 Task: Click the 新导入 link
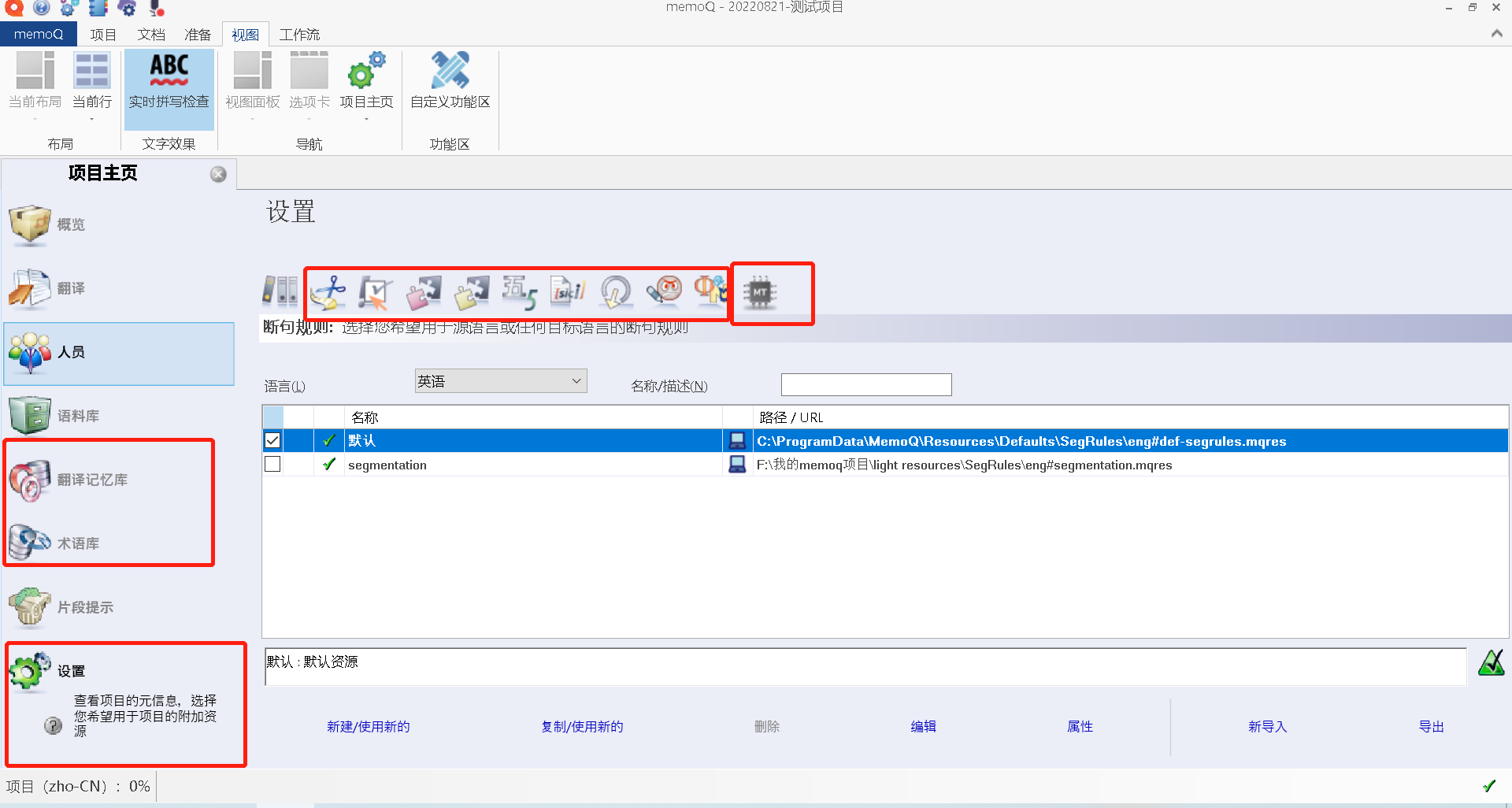(x=1267, y=726)
